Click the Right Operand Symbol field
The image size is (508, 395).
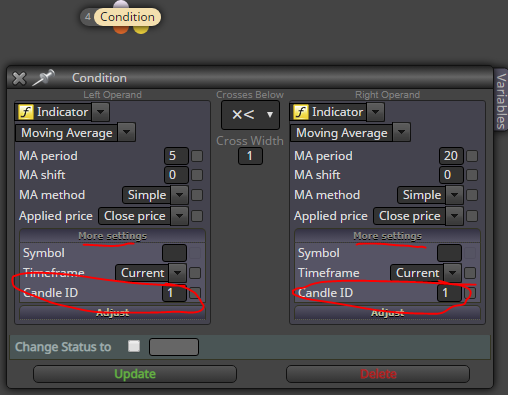449,253
